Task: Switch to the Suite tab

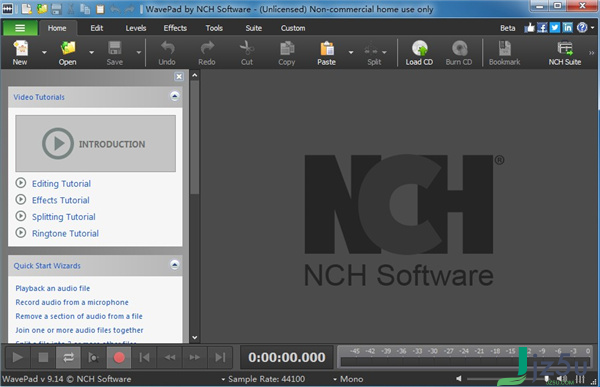Action: (254, 28)
